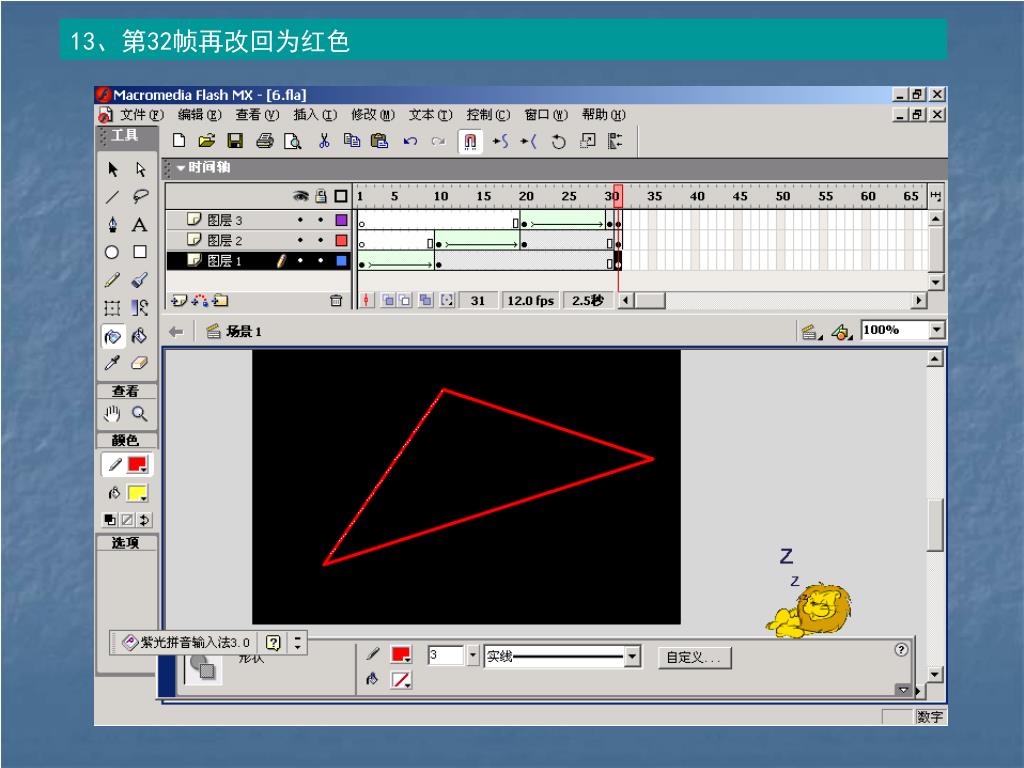The height and width of the screenshot is (768, 1024).
Task: Select the Text tool
Action: (140, 225)
